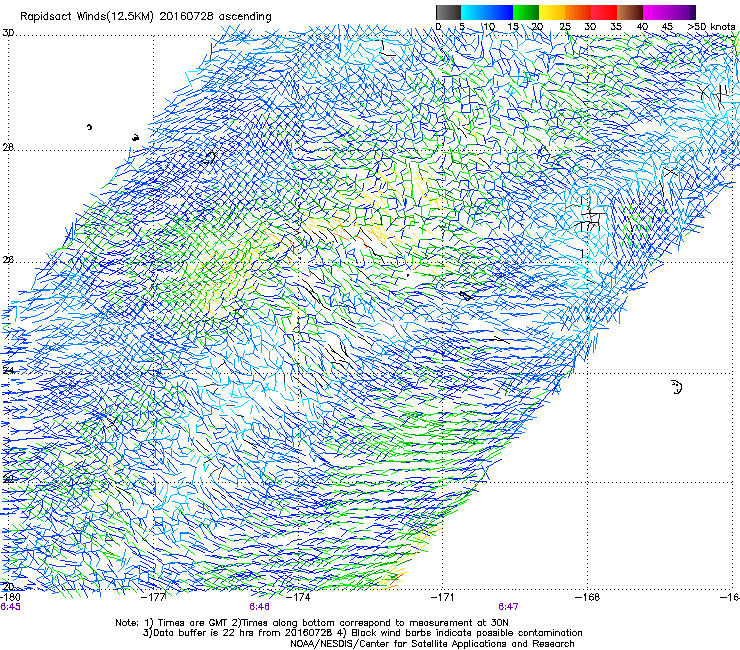Click the cyan-to-blue 5-15 knots segment
The width and height of the screenshot is (740, 650).
tap(487, 12)
